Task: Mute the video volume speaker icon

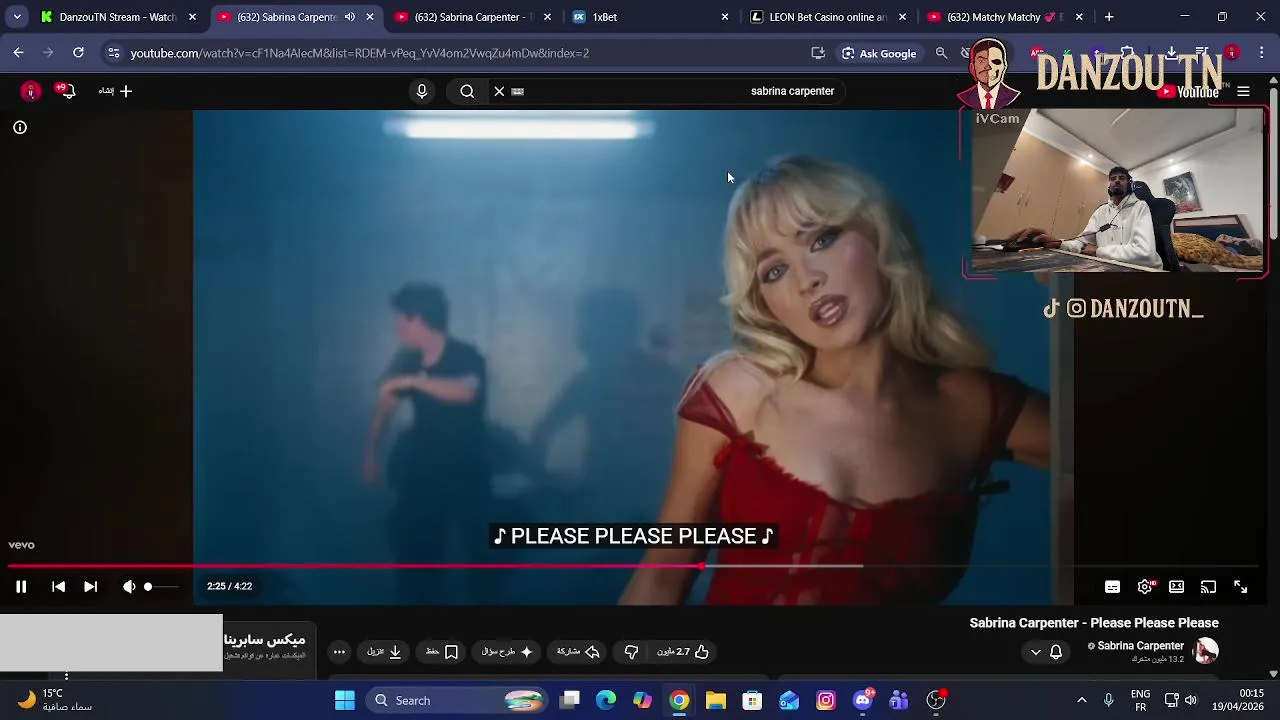Action: [x=129, y=587]
